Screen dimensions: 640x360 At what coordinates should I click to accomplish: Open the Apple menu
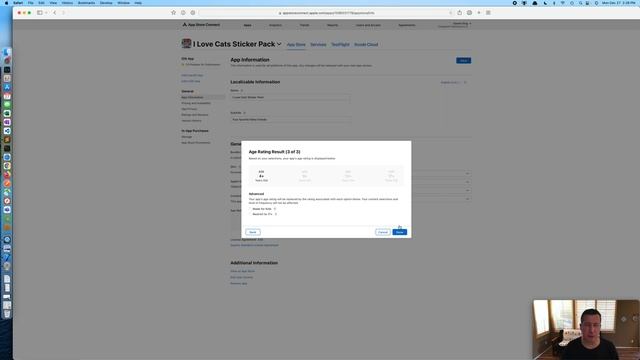(x=6, y=3)
